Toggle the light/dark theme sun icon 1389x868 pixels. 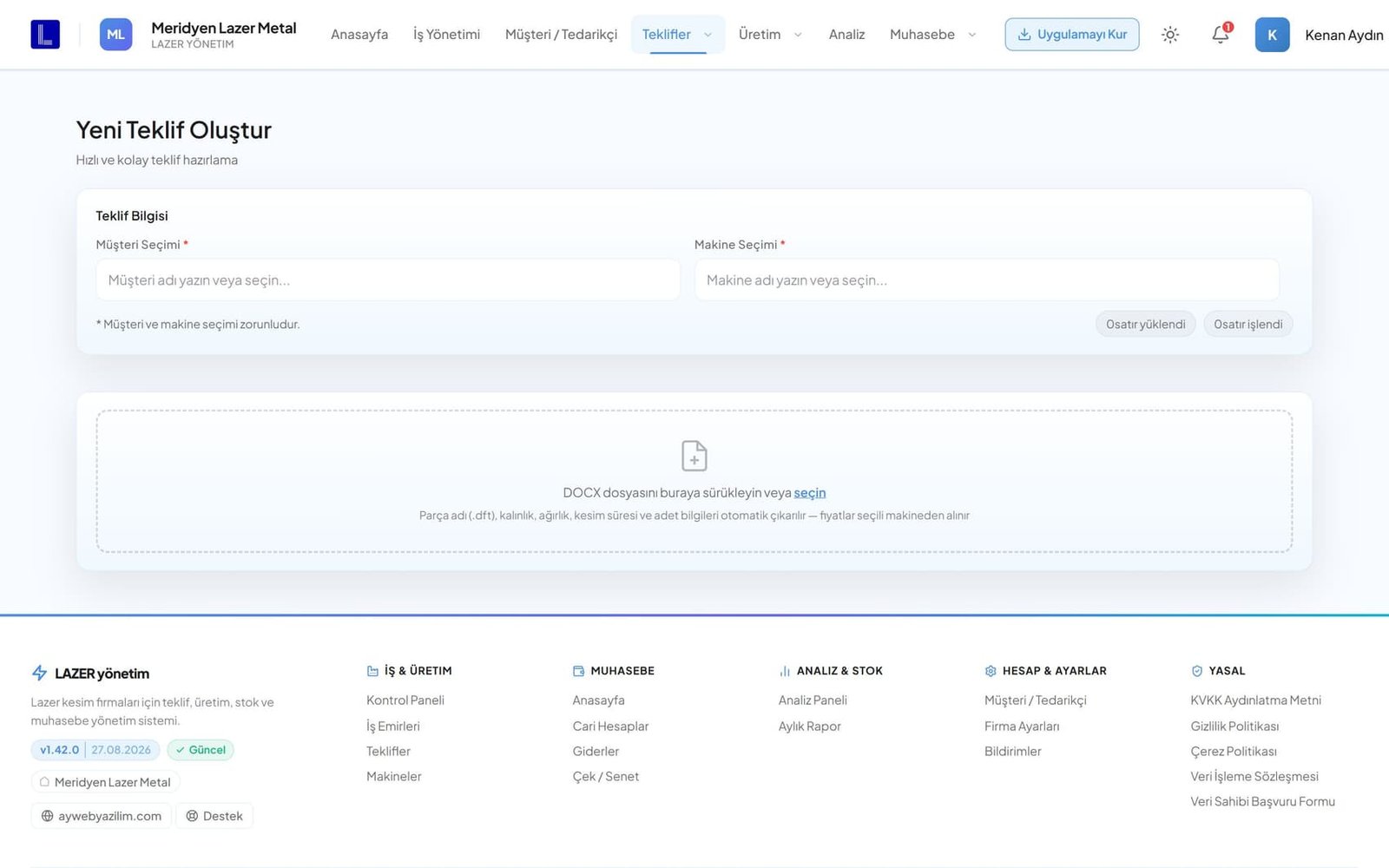click(1170, 35)
